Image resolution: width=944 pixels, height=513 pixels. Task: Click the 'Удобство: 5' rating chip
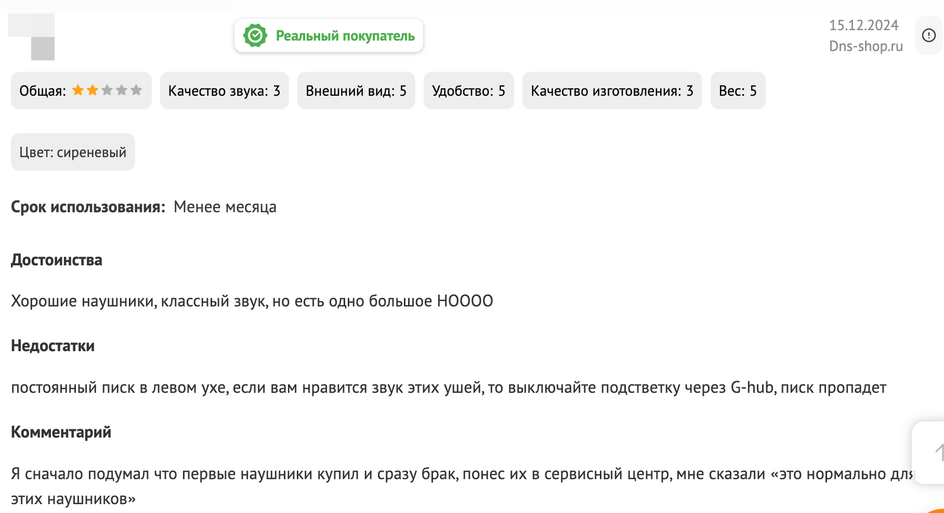coord(468,91)
